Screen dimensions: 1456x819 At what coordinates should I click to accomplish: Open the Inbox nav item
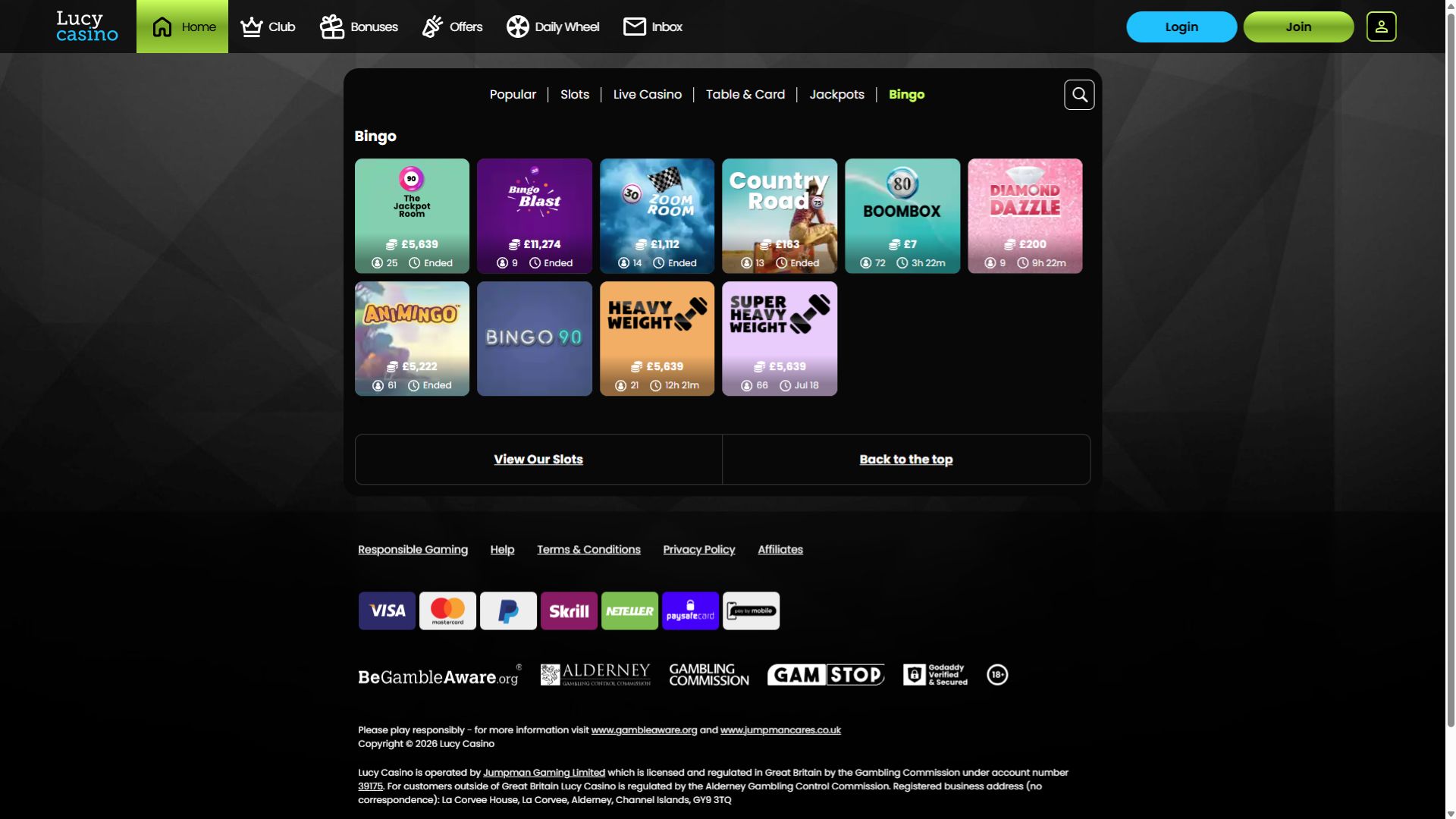coord(653,27)
